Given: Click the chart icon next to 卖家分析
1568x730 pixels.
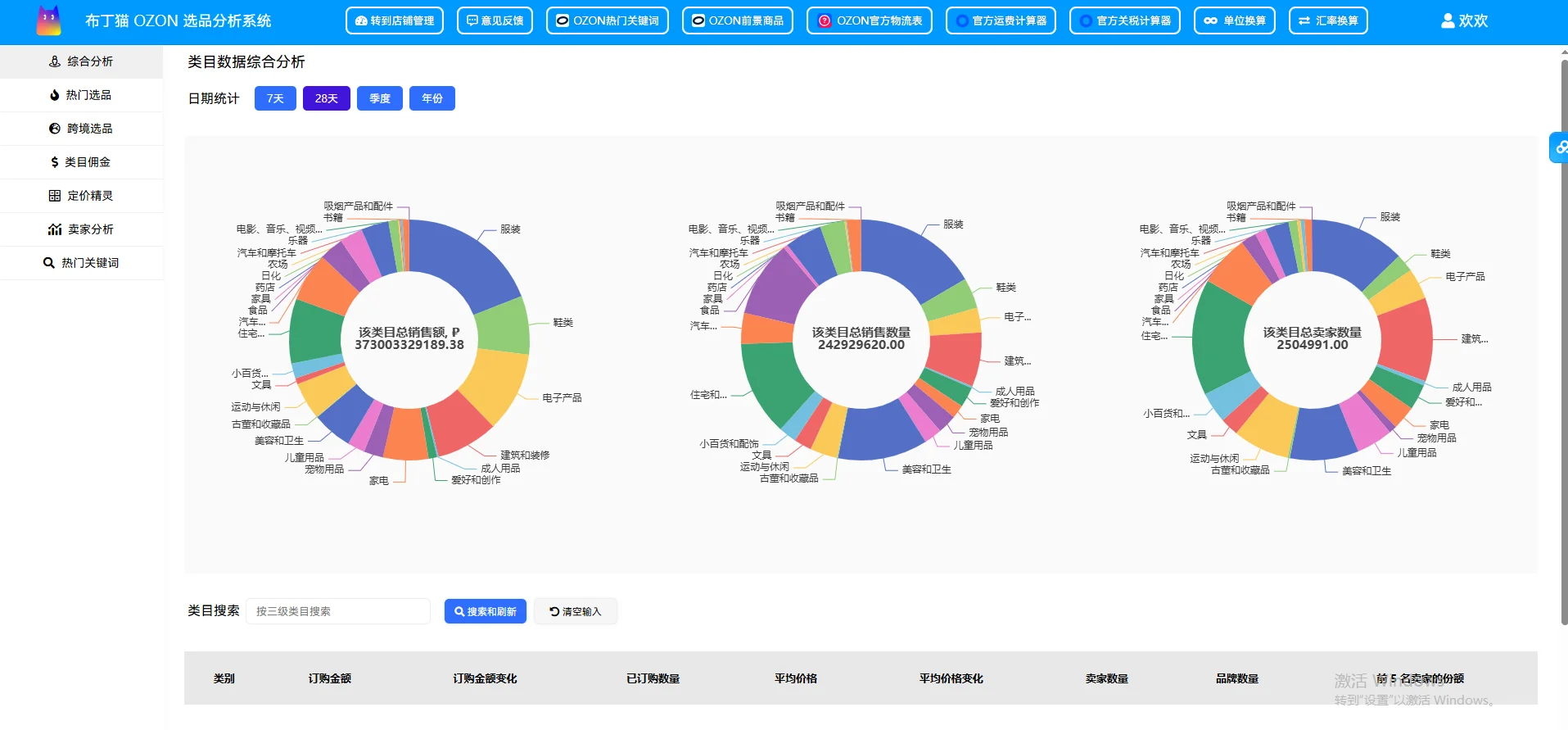Looking at the screenshot, I should click(x=55, y=229).
